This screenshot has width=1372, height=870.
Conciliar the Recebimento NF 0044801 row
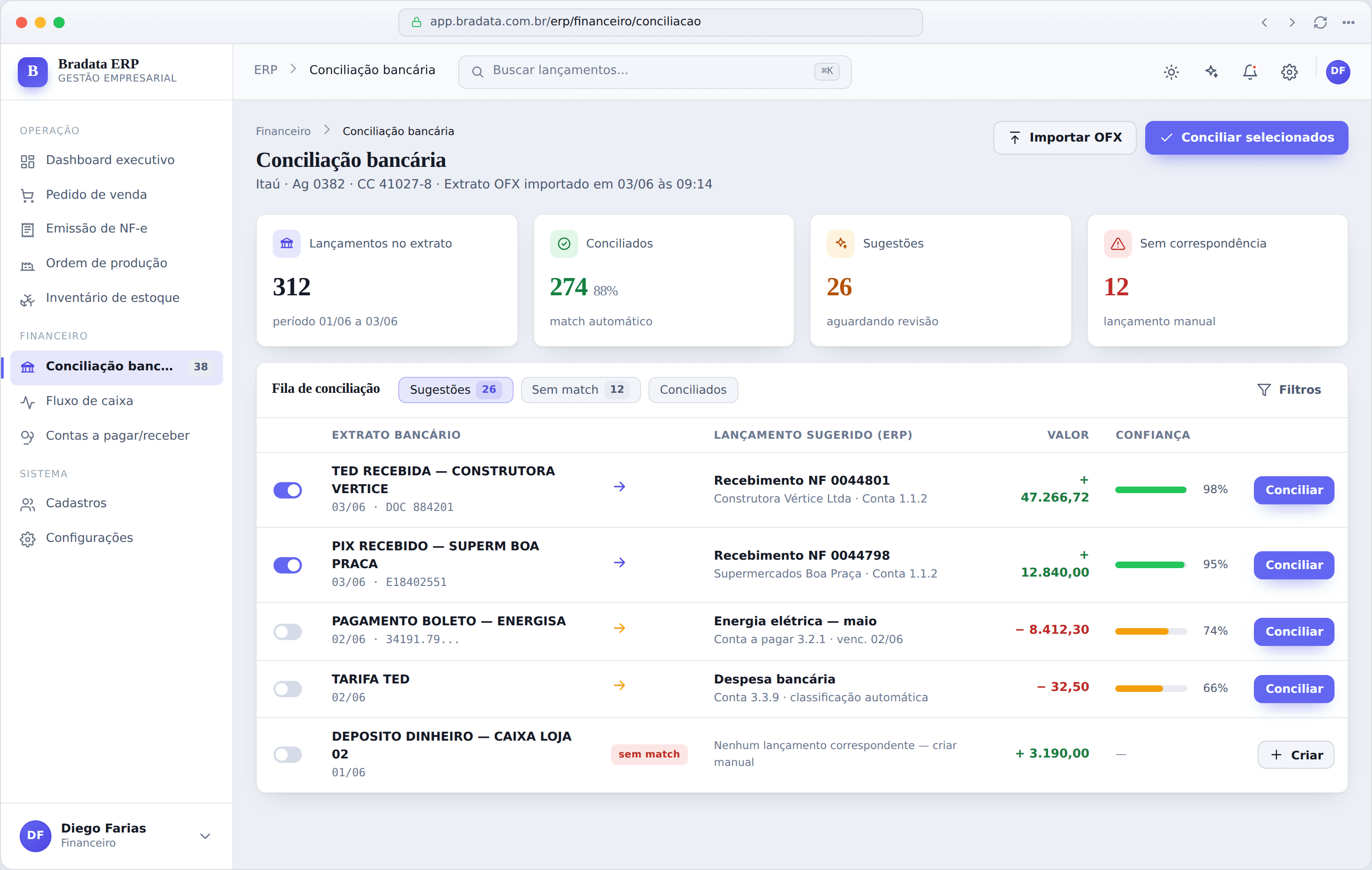pos(1293,490)
